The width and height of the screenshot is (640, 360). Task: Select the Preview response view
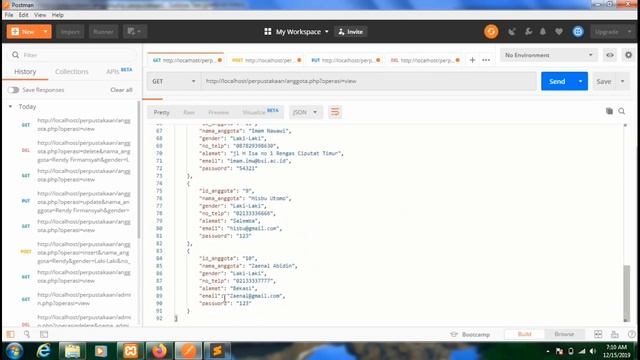point(218,112)
